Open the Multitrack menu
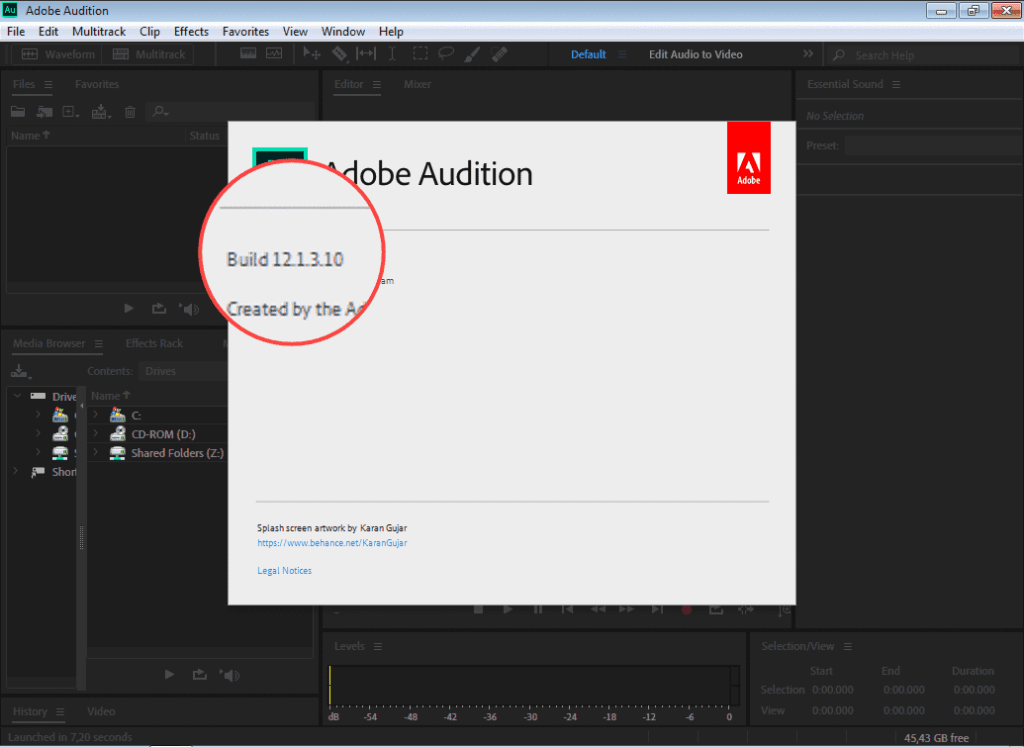Image resolution: width=1024 pixels, height=747 pixels. point(99,31)
